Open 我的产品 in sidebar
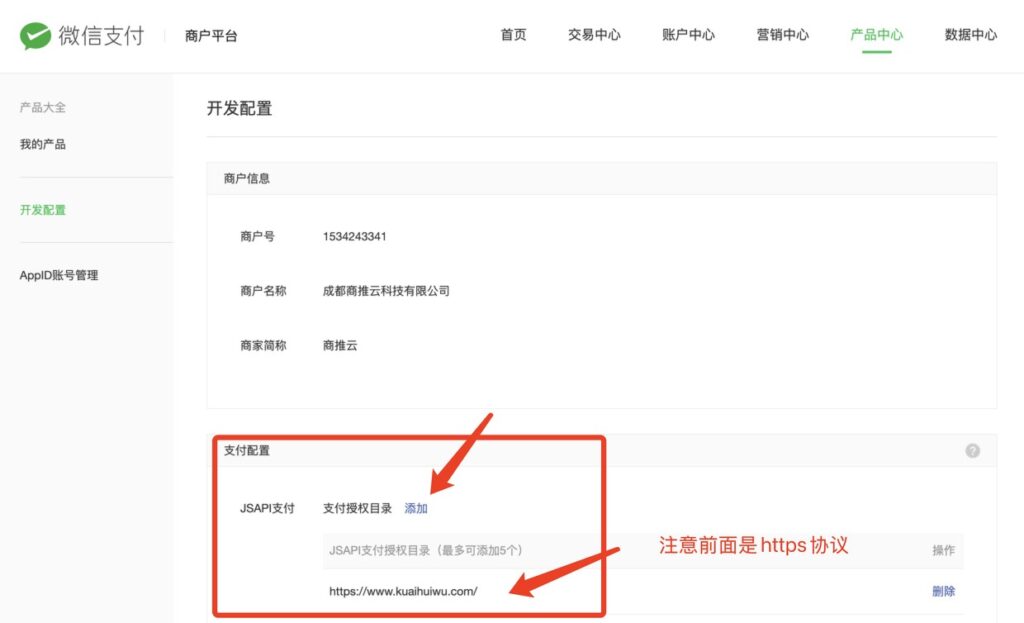The width and height of the screenshot is (1024, 623). 42,144
